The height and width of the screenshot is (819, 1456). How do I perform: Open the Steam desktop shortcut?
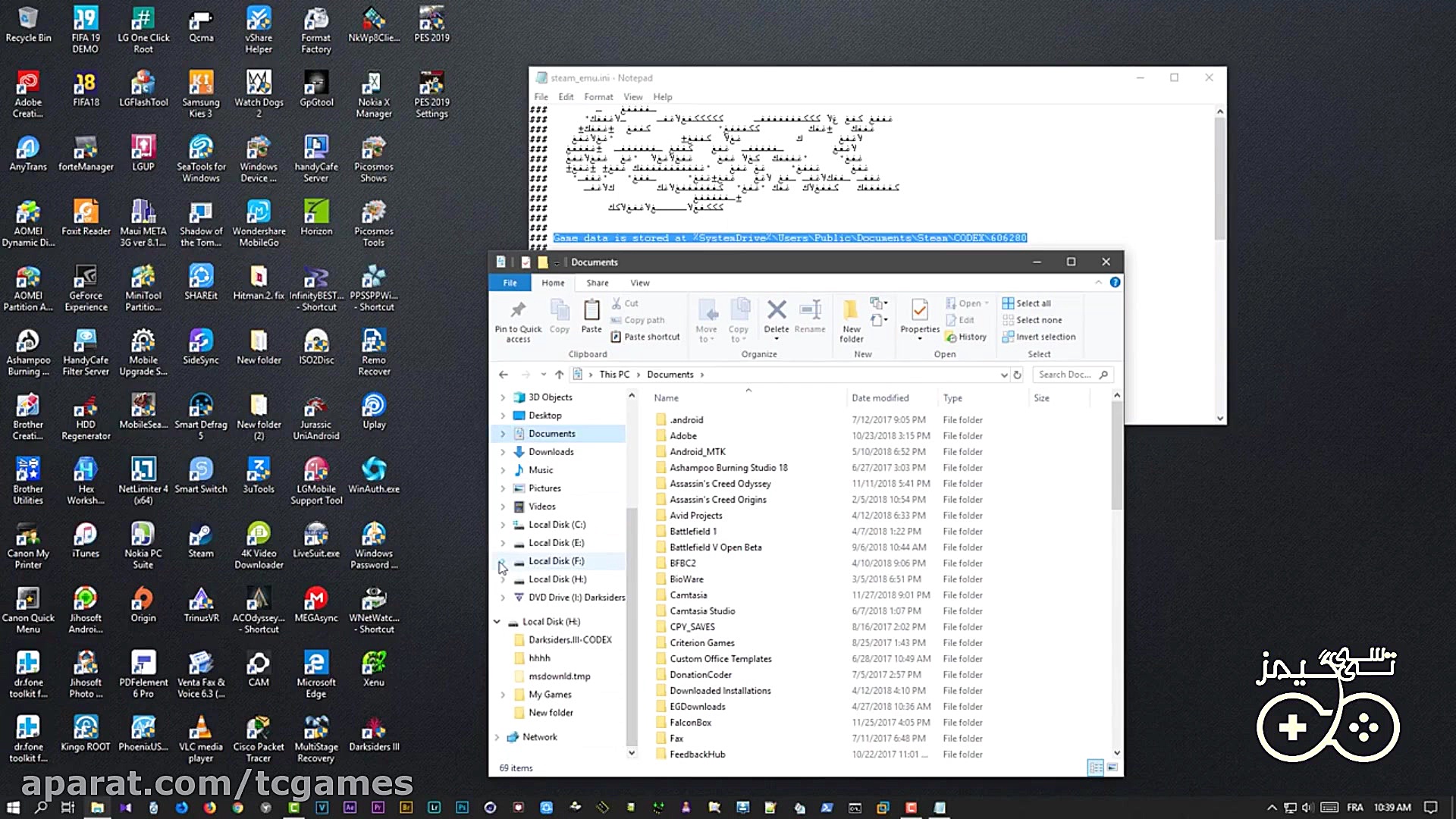click(200, 539)
